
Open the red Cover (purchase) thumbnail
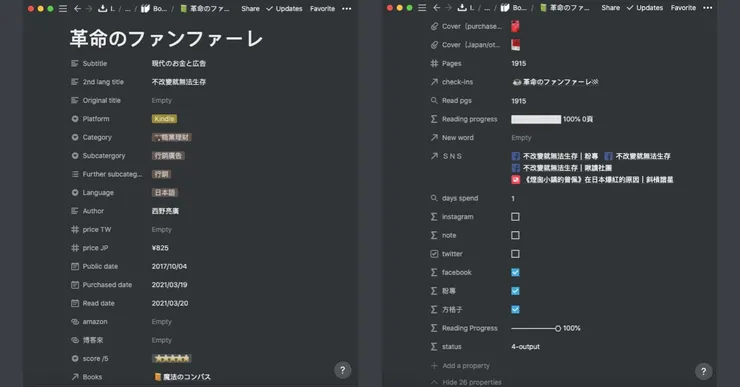click(x=515, y=26)
